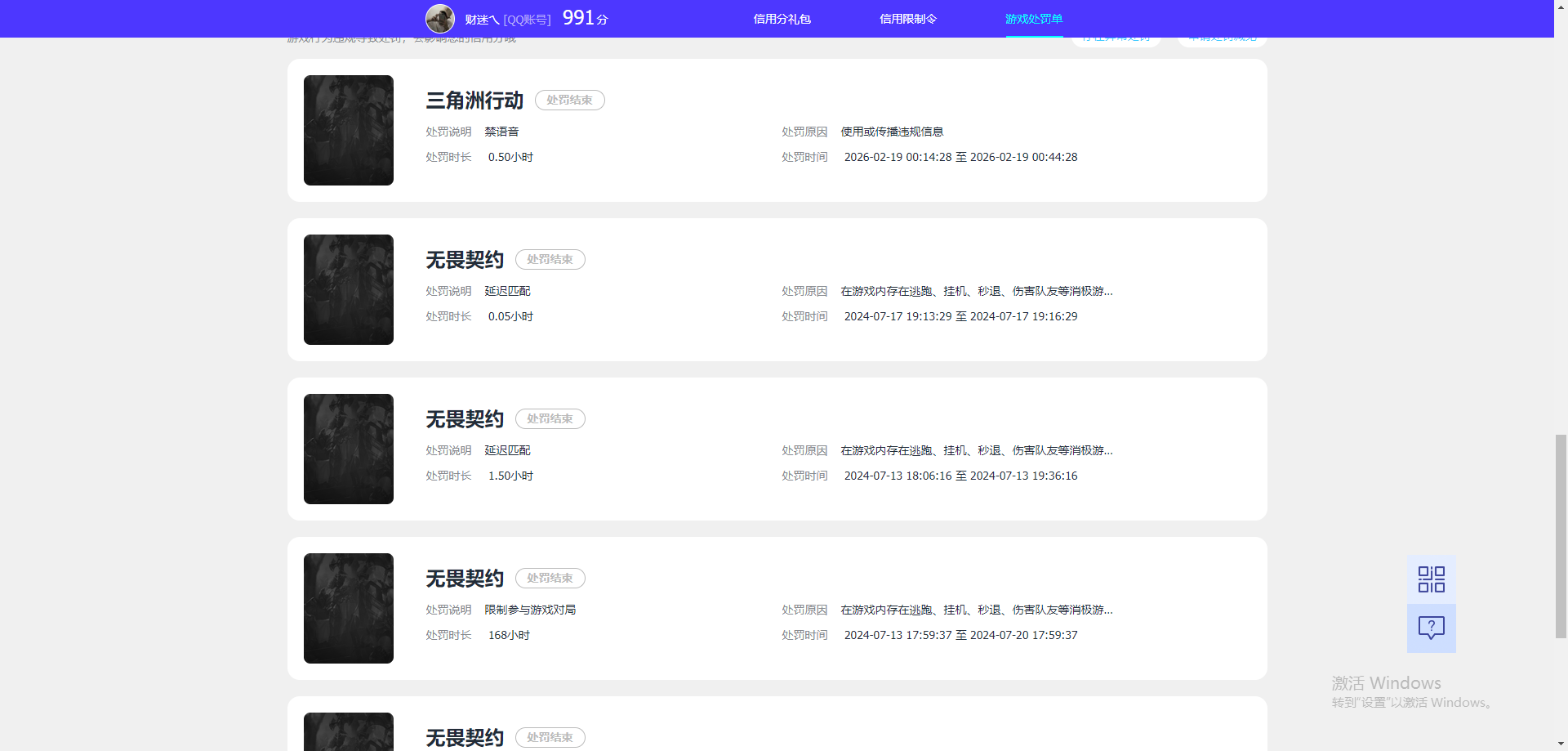Click the 无畏契约 thumbnail on the second card
This screenshot has width=1568, height=751.
pos(348,289)
